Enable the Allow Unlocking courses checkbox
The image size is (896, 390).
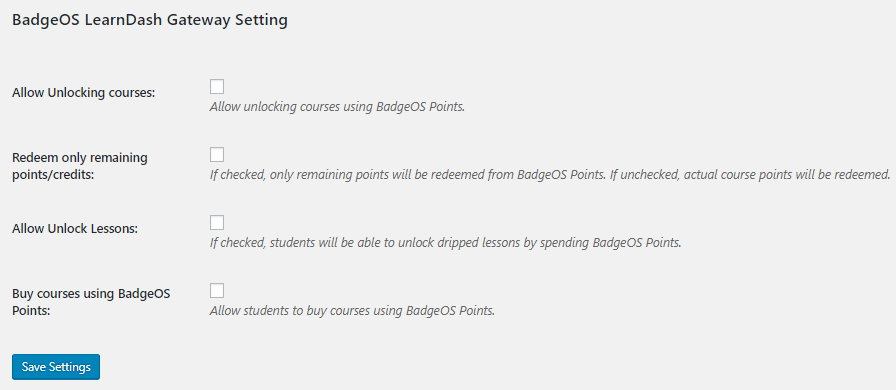pos(217,87)
